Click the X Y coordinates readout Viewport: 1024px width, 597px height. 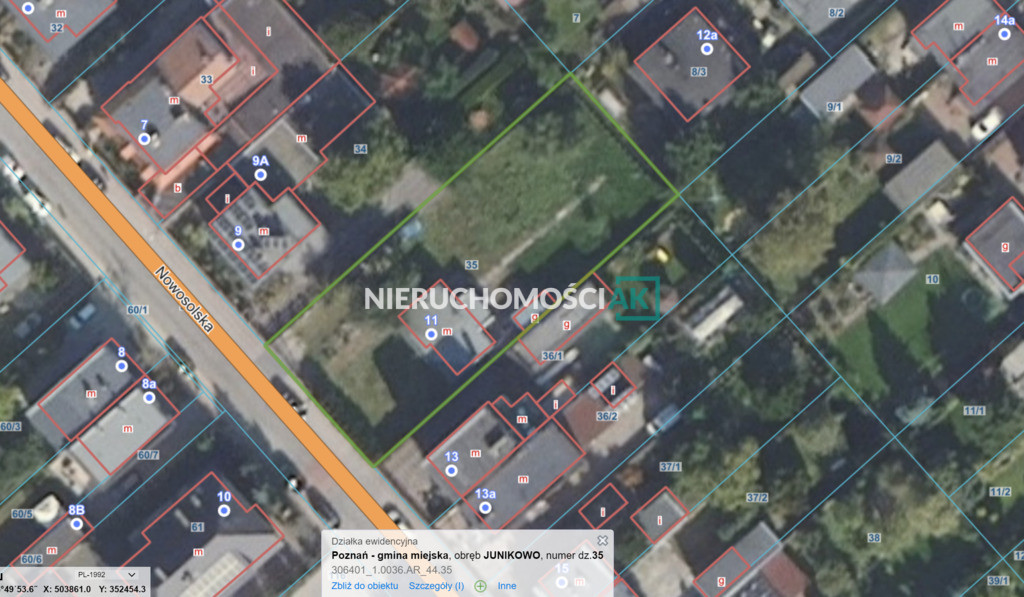[95, 589]
